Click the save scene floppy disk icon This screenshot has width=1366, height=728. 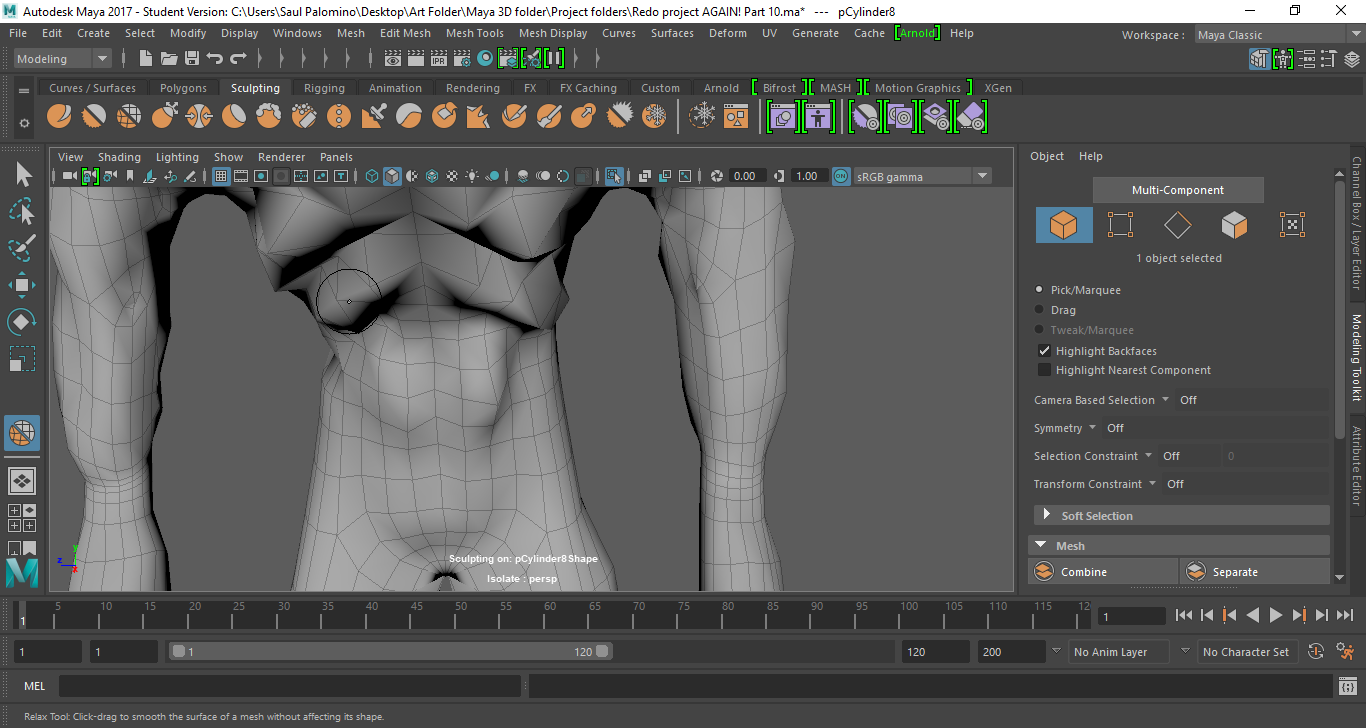tap(192, 59)
